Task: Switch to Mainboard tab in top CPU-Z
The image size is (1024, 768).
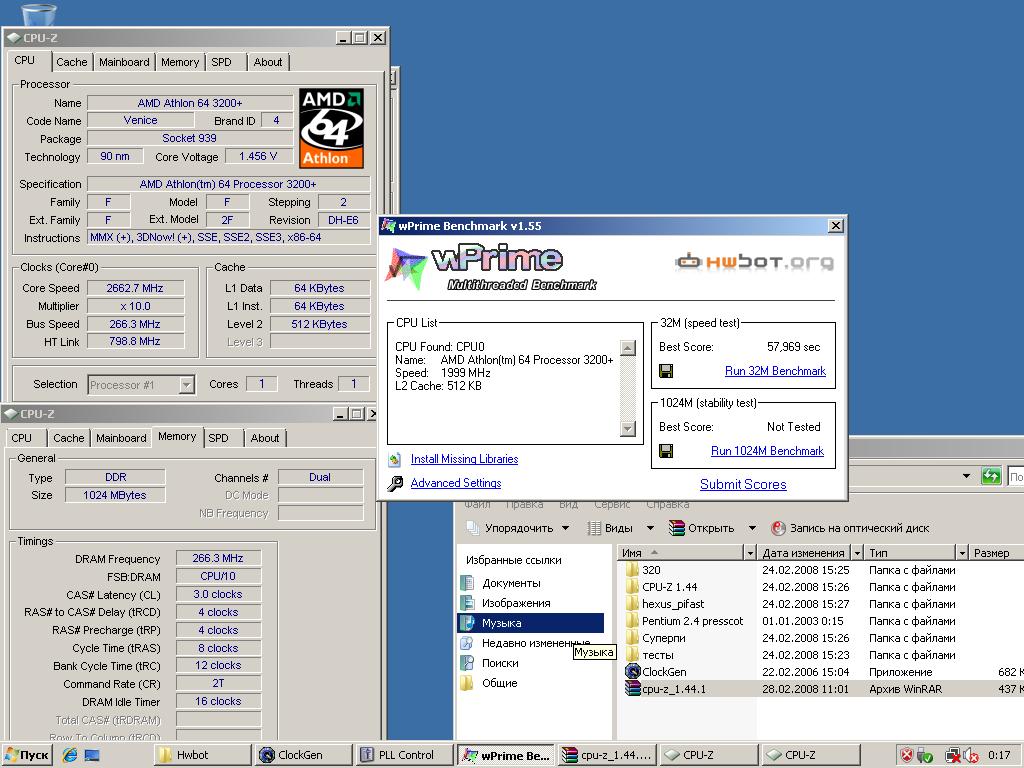Action: click(x=124, y=62)
